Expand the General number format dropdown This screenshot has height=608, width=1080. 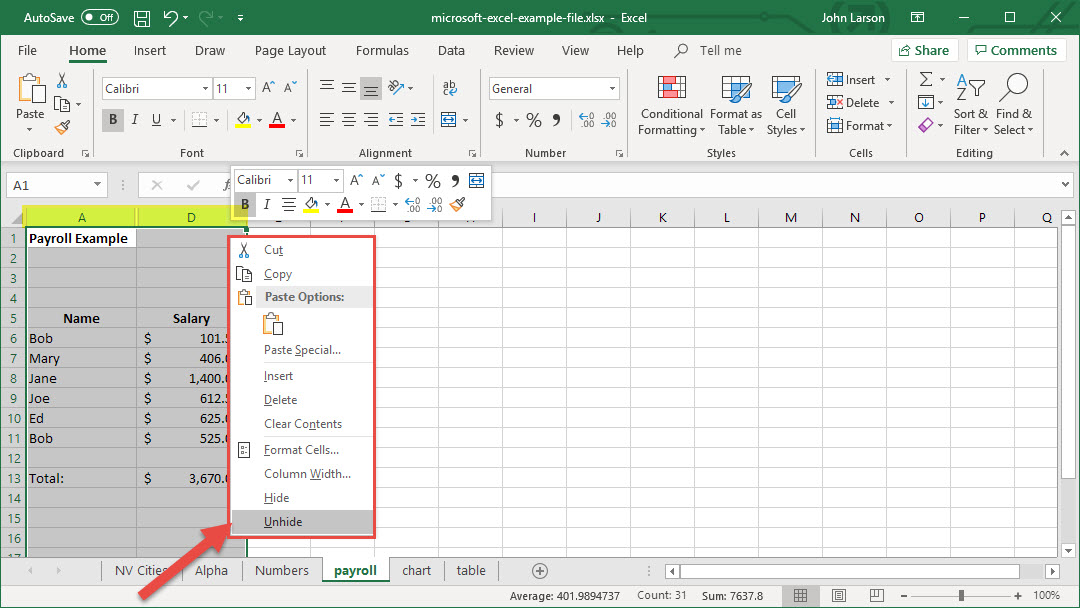click(613, 89)
